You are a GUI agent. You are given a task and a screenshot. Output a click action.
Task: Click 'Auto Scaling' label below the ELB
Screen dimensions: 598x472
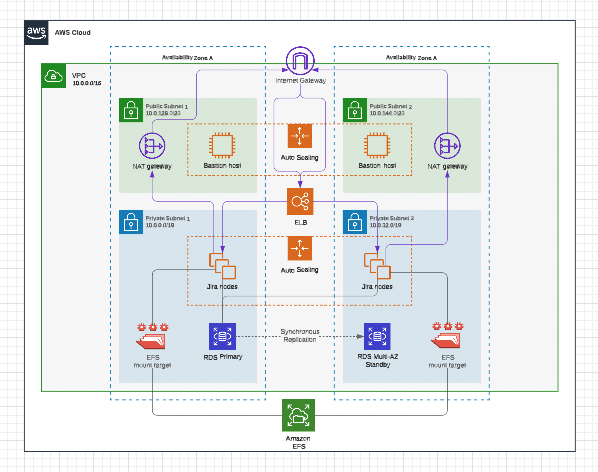tap(299, 270)
